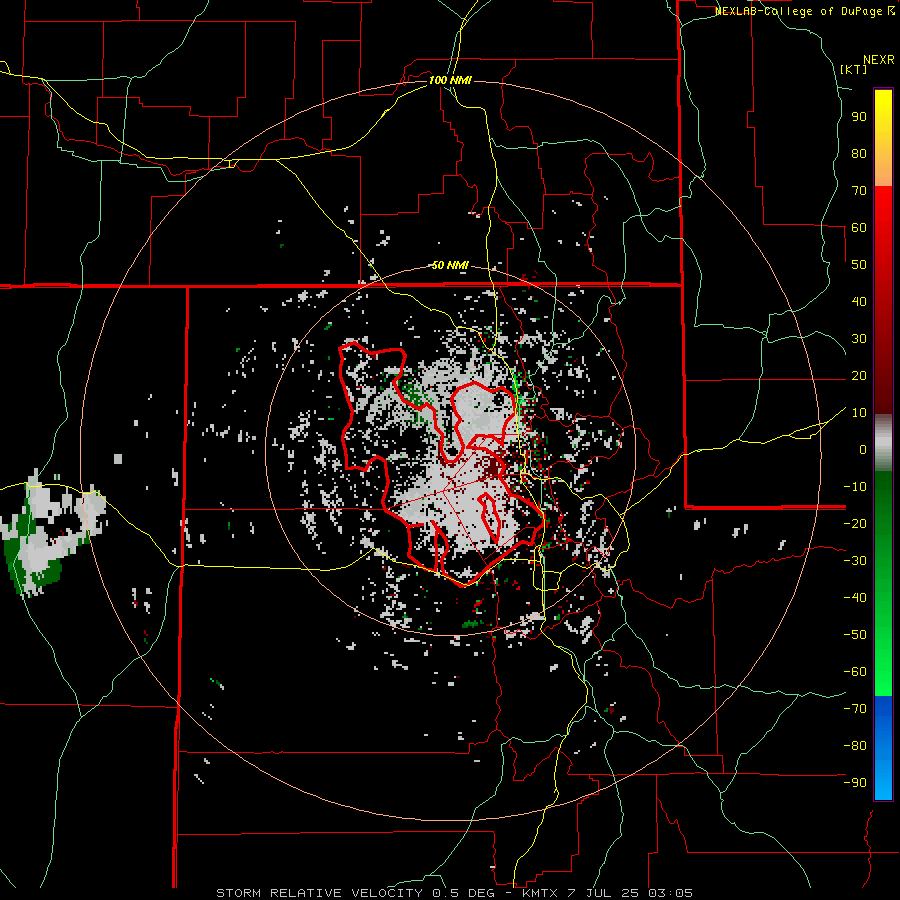
Task: Pick the blue bottom segment of color bar
Action: click(883, 748)
